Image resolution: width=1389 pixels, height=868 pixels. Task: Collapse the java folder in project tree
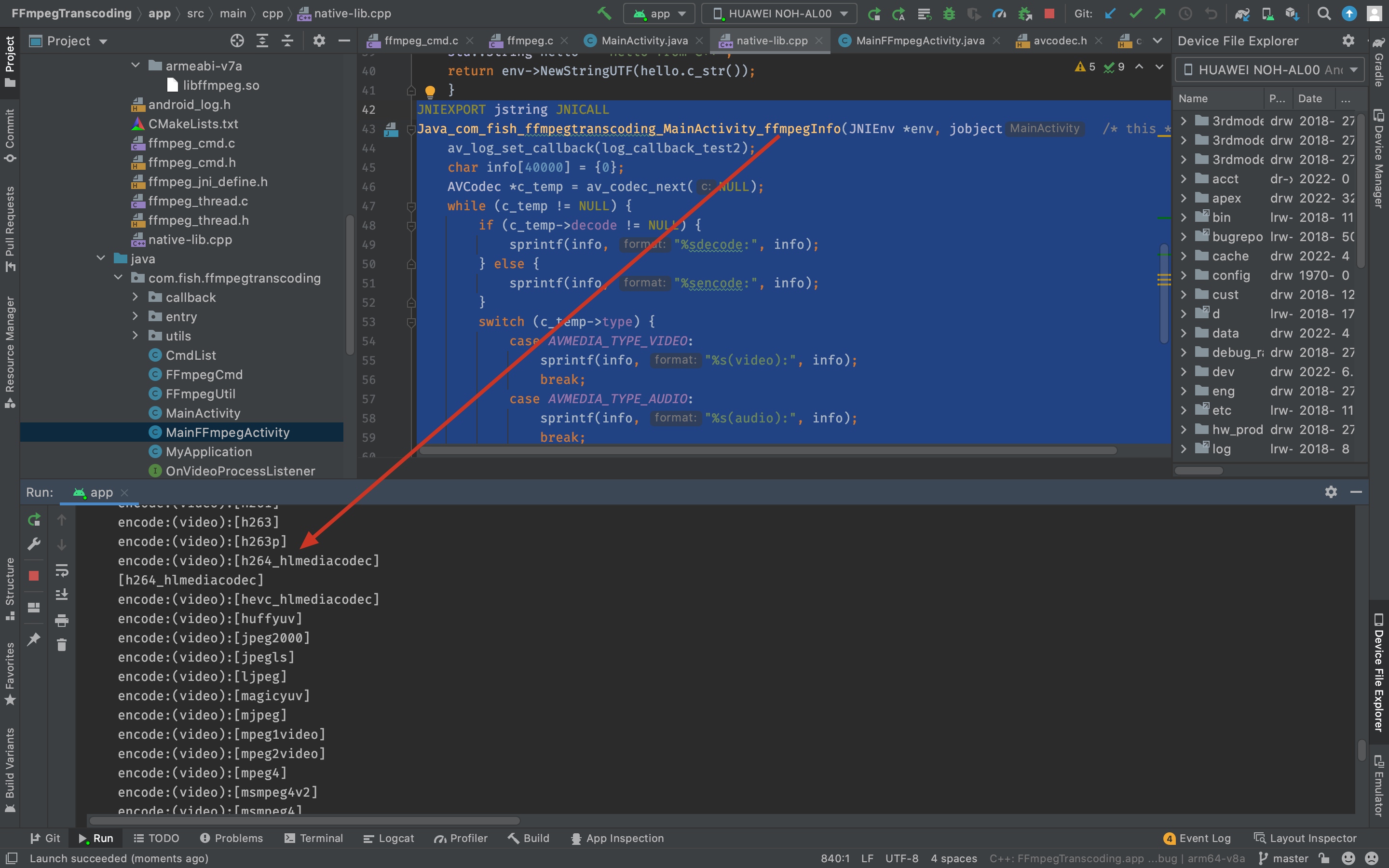[x=101, y=258]
